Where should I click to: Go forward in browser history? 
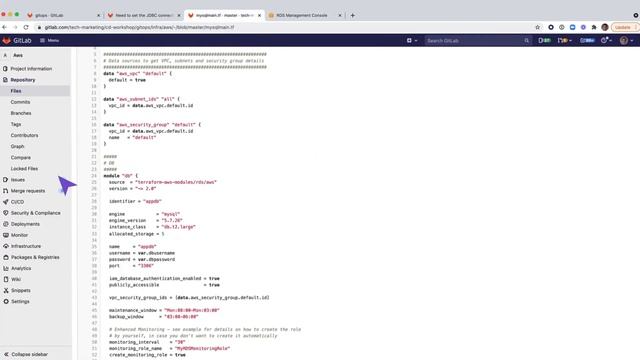tap(15, 27)
